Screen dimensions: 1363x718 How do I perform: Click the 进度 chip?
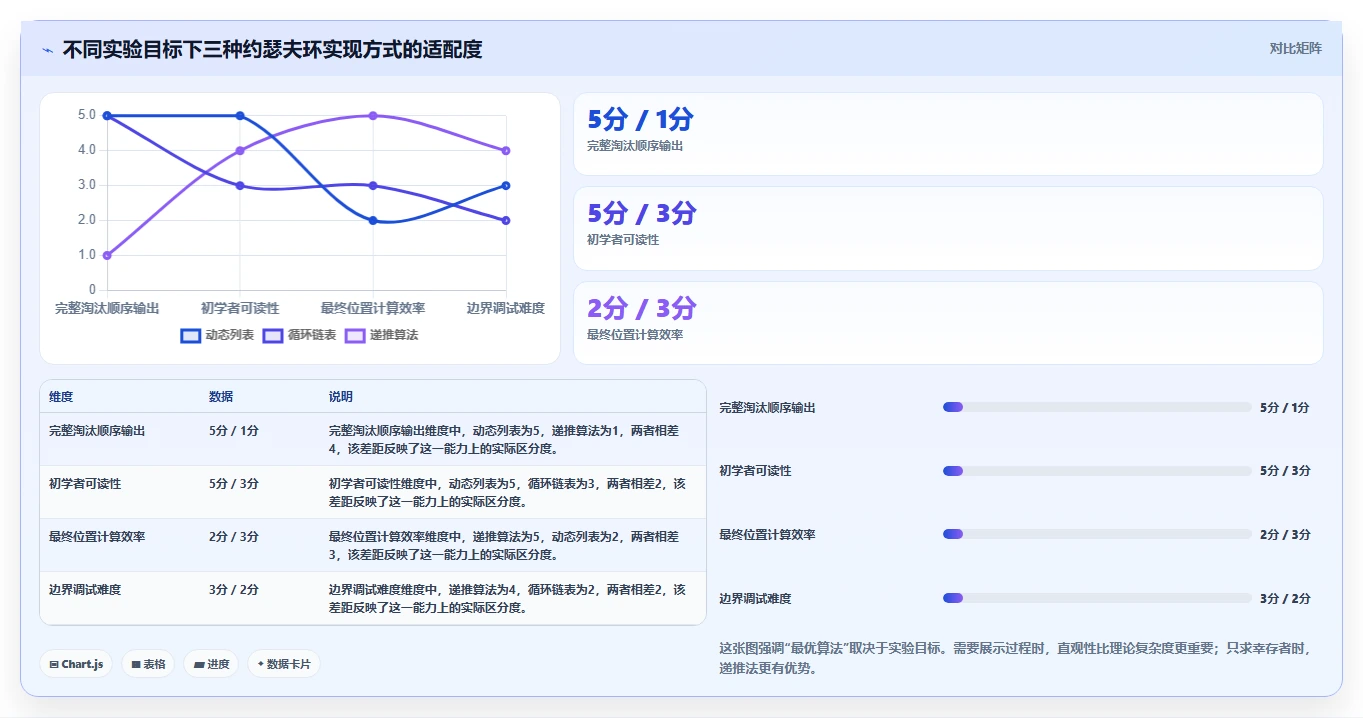point(211,664)
